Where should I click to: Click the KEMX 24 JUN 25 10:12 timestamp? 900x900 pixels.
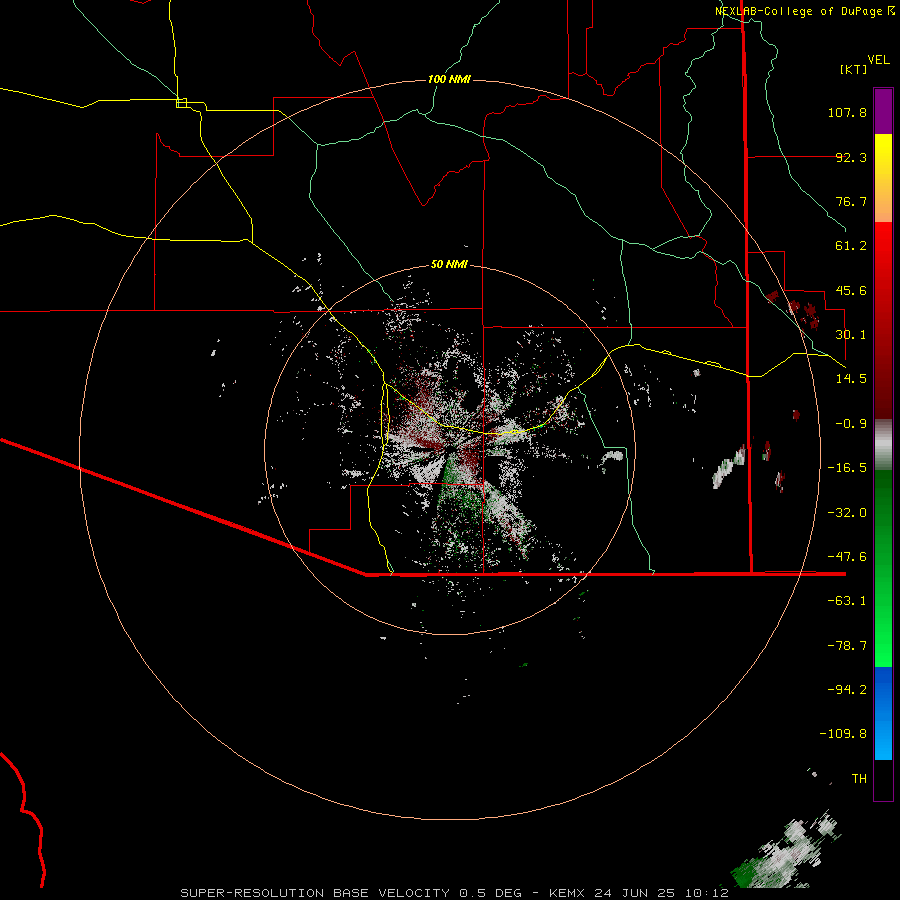point(639,893)
